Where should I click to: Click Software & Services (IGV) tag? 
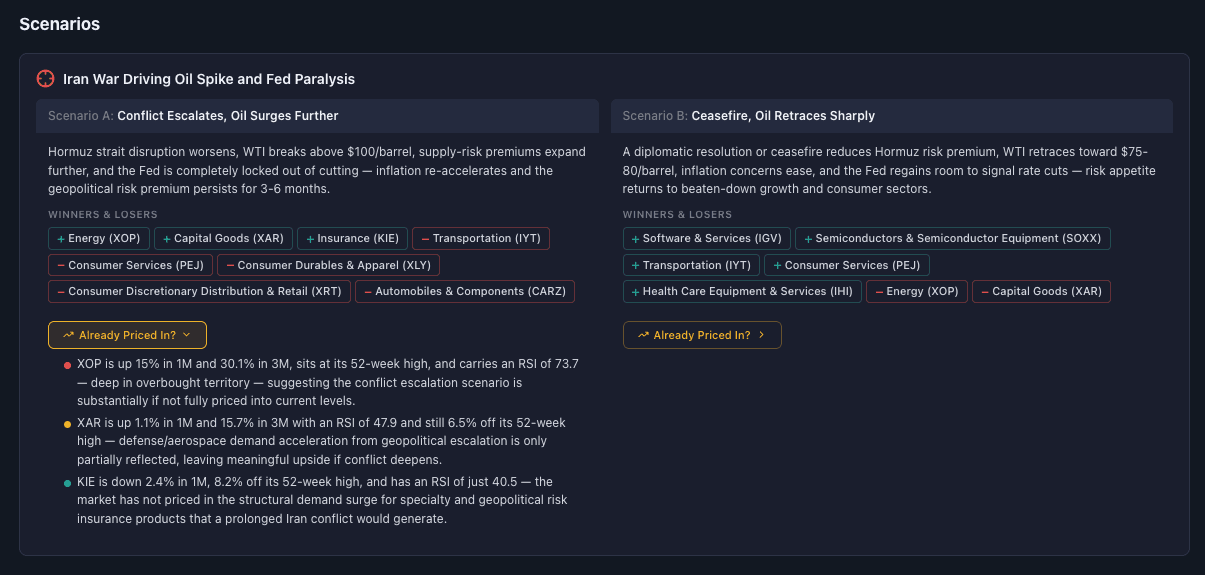[706, 239]
